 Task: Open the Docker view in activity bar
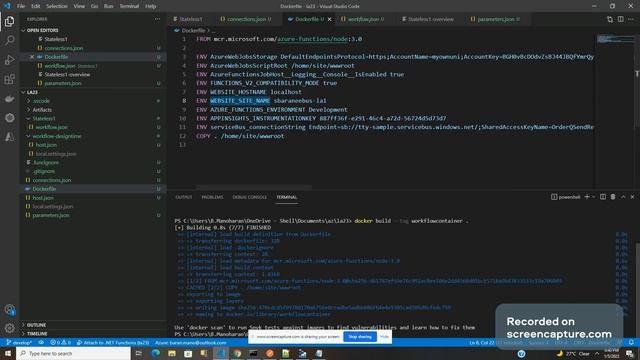(x=9, y=99)
